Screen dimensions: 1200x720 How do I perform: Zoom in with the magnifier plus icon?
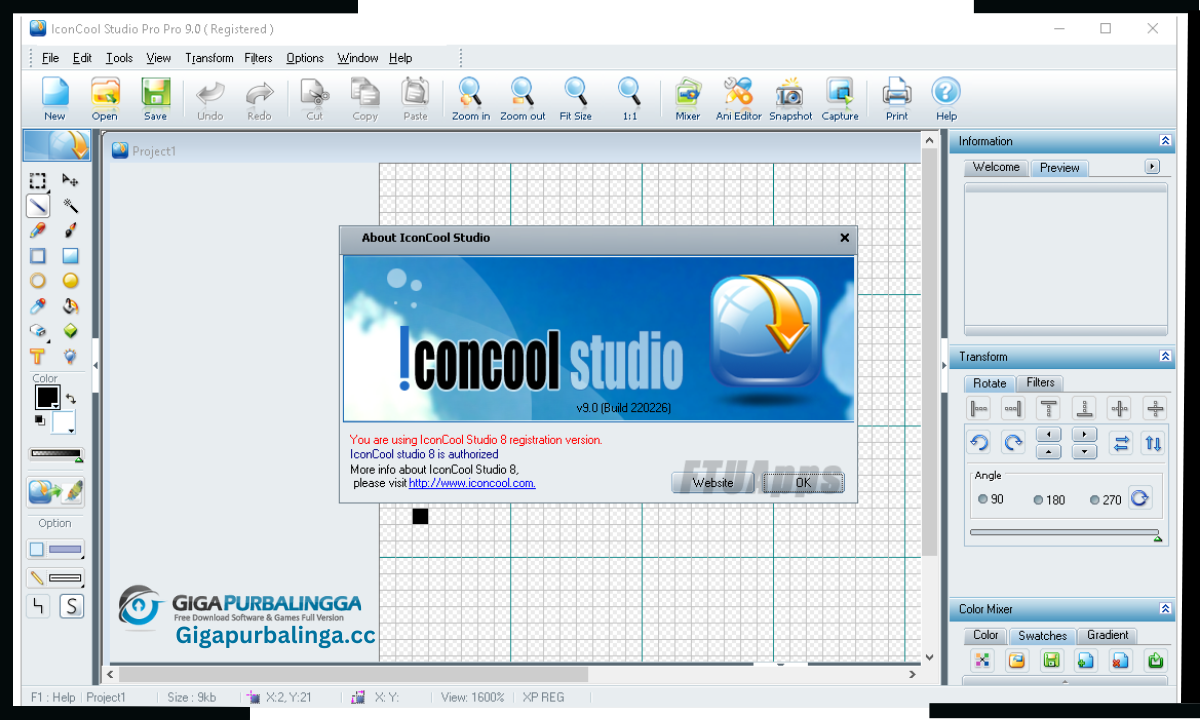471,98
